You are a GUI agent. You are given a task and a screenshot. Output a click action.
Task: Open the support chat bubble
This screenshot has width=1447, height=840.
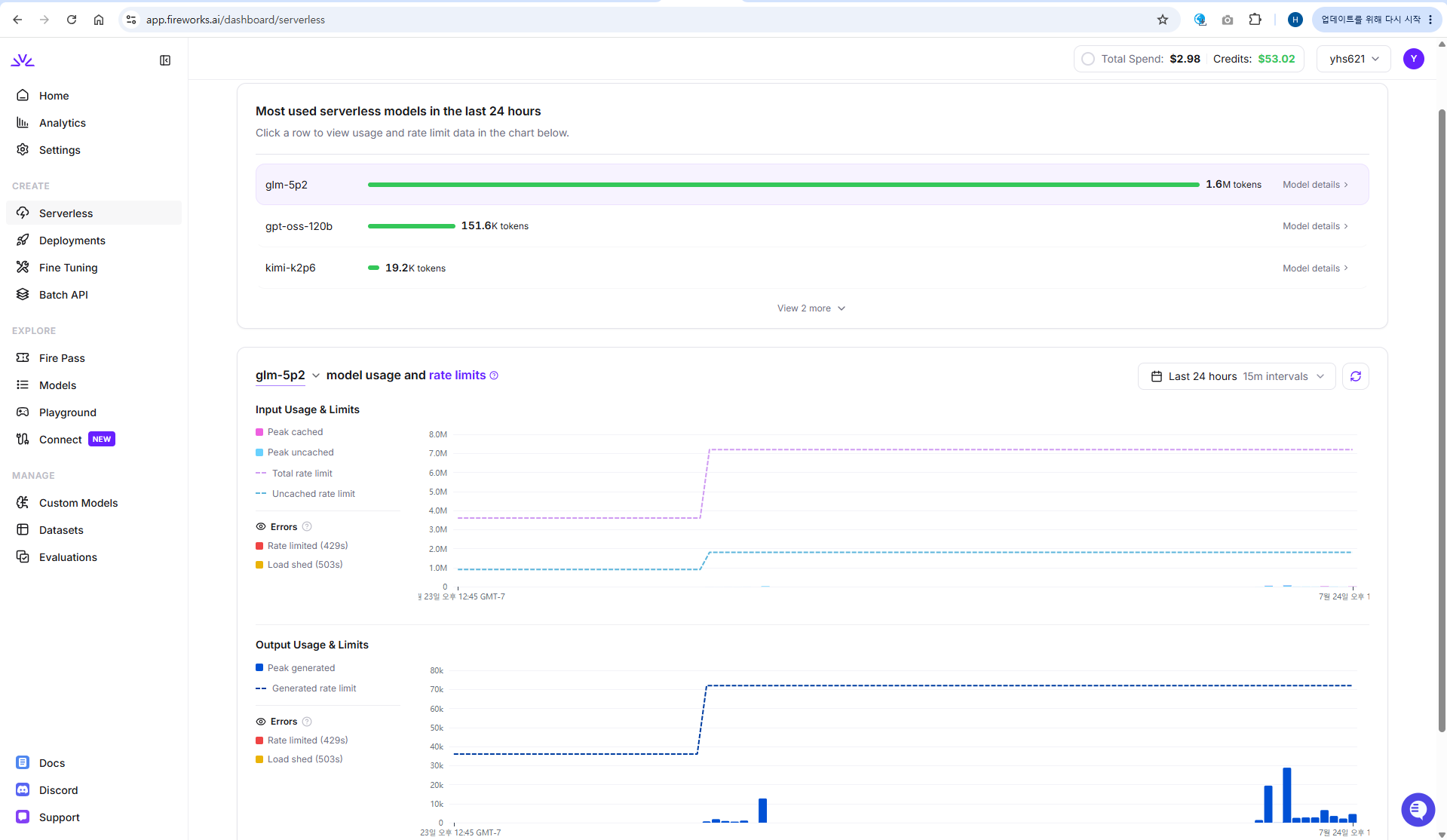(1418, 810)
